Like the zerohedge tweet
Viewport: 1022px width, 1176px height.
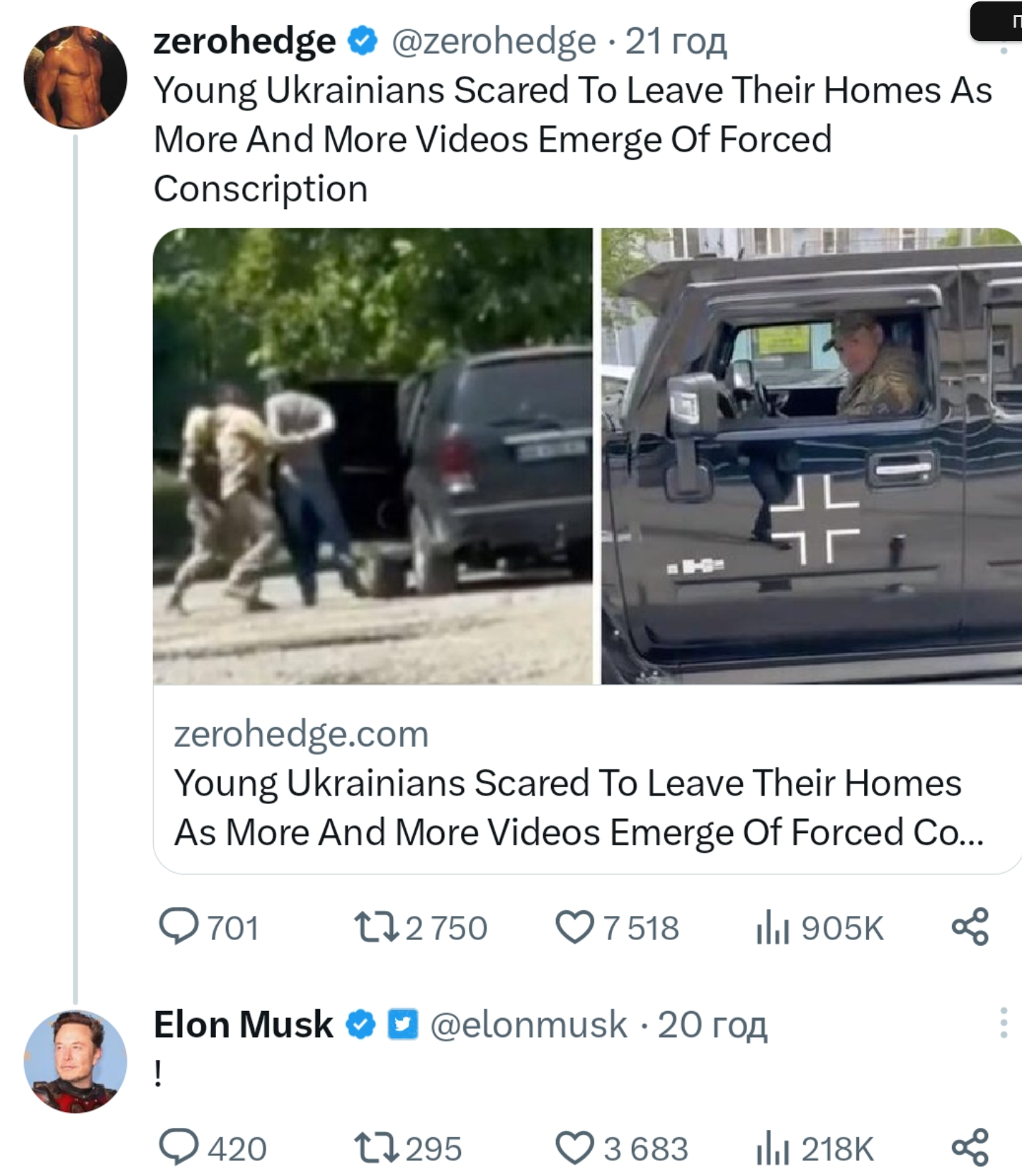[x=574, y=927]
